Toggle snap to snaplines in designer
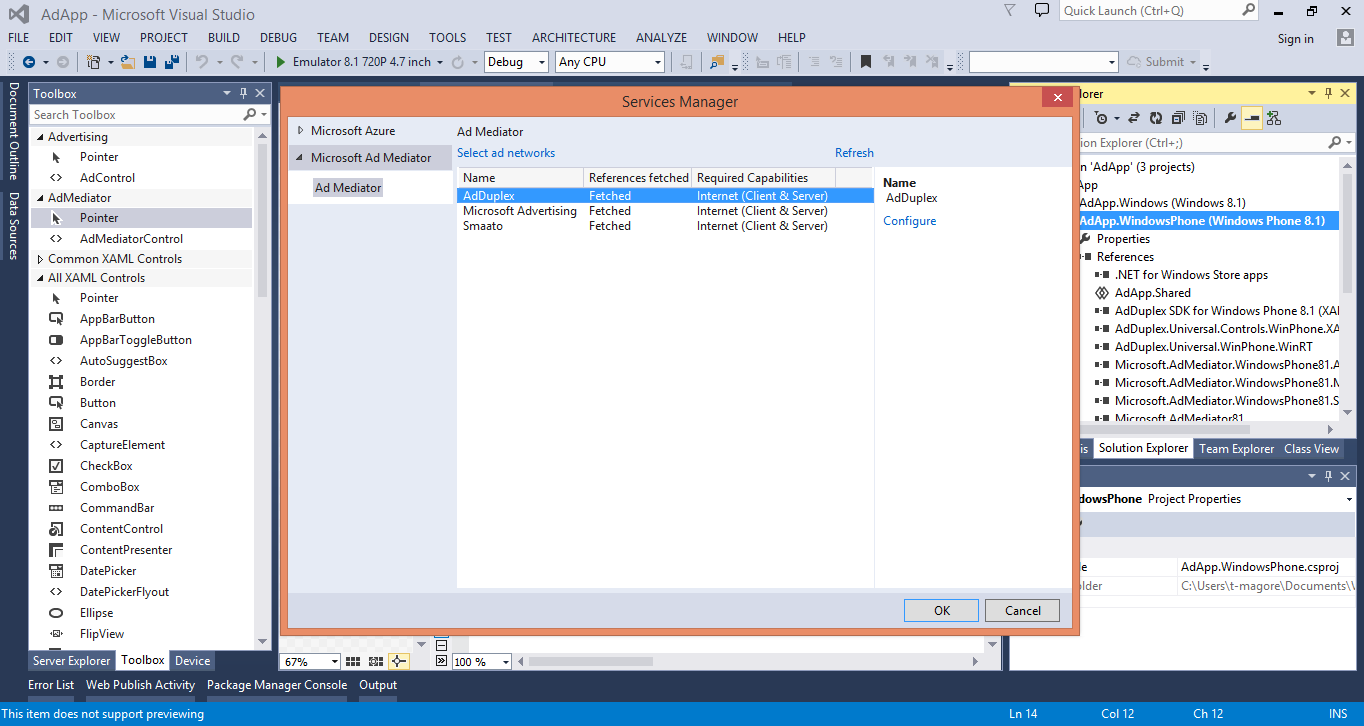This screenshot has height=726, width=1364. 399,662
